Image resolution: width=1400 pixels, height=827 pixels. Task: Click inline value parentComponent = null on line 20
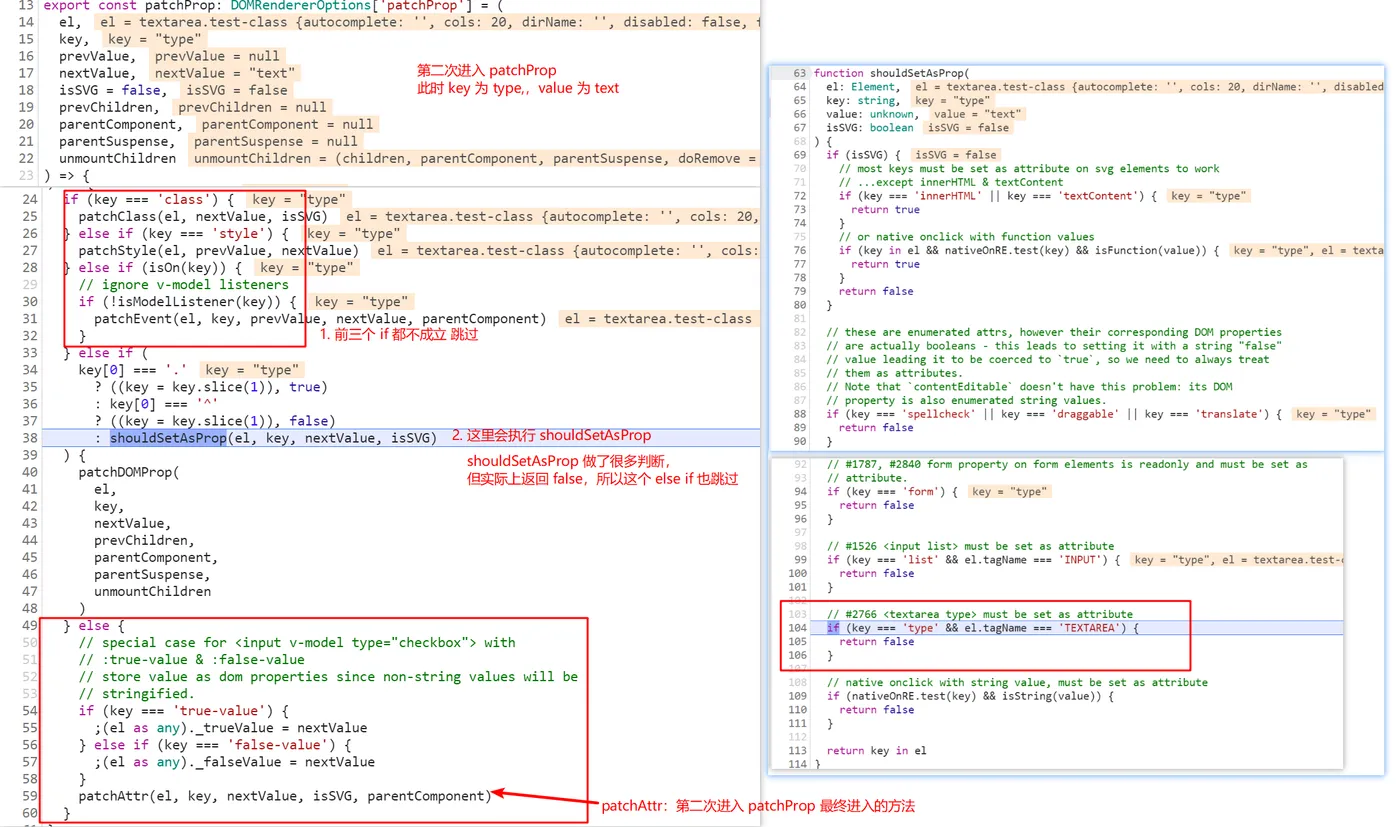(x=287, y=124)
